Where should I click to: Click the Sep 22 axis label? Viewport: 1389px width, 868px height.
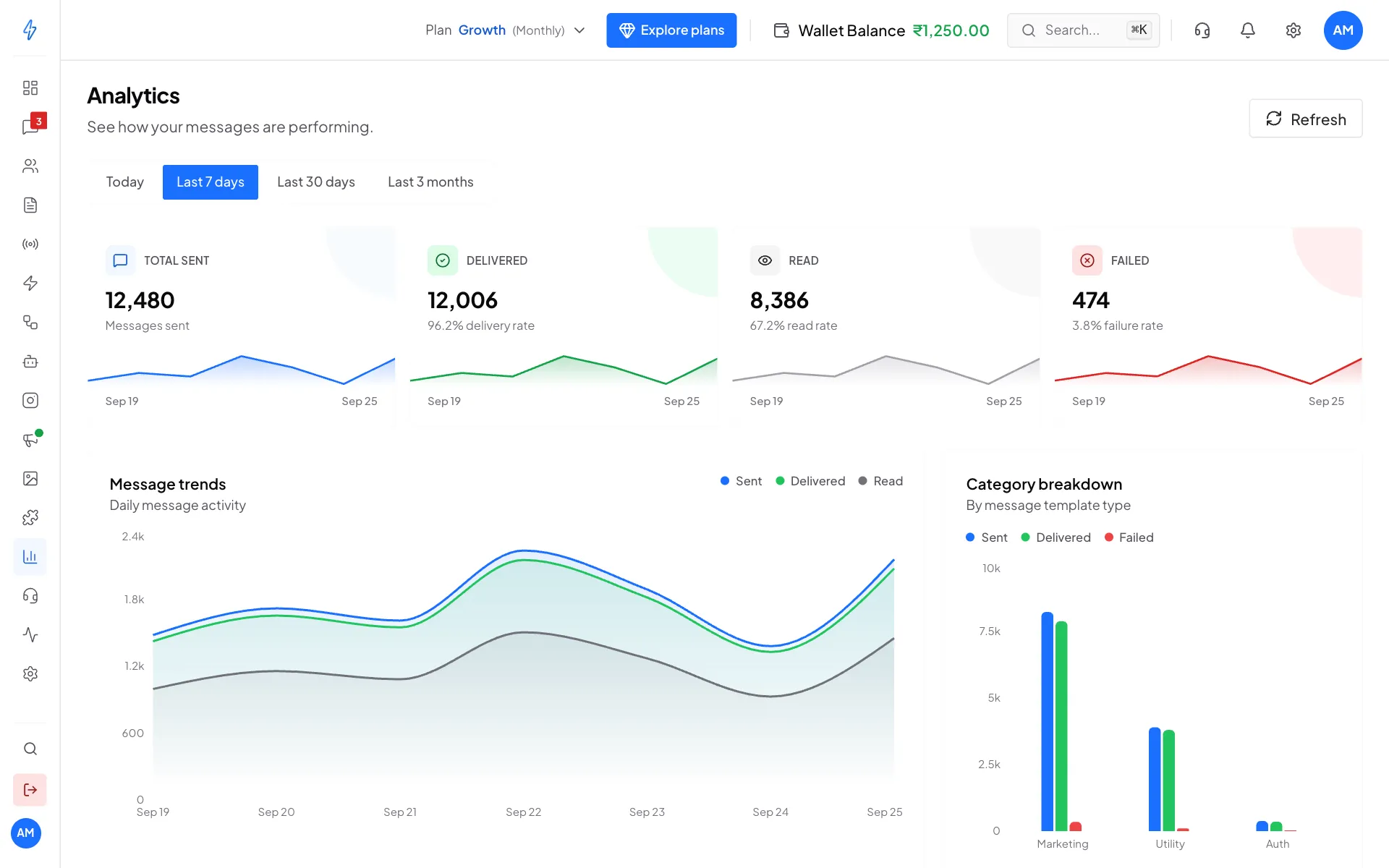click(x=523, y=812)
